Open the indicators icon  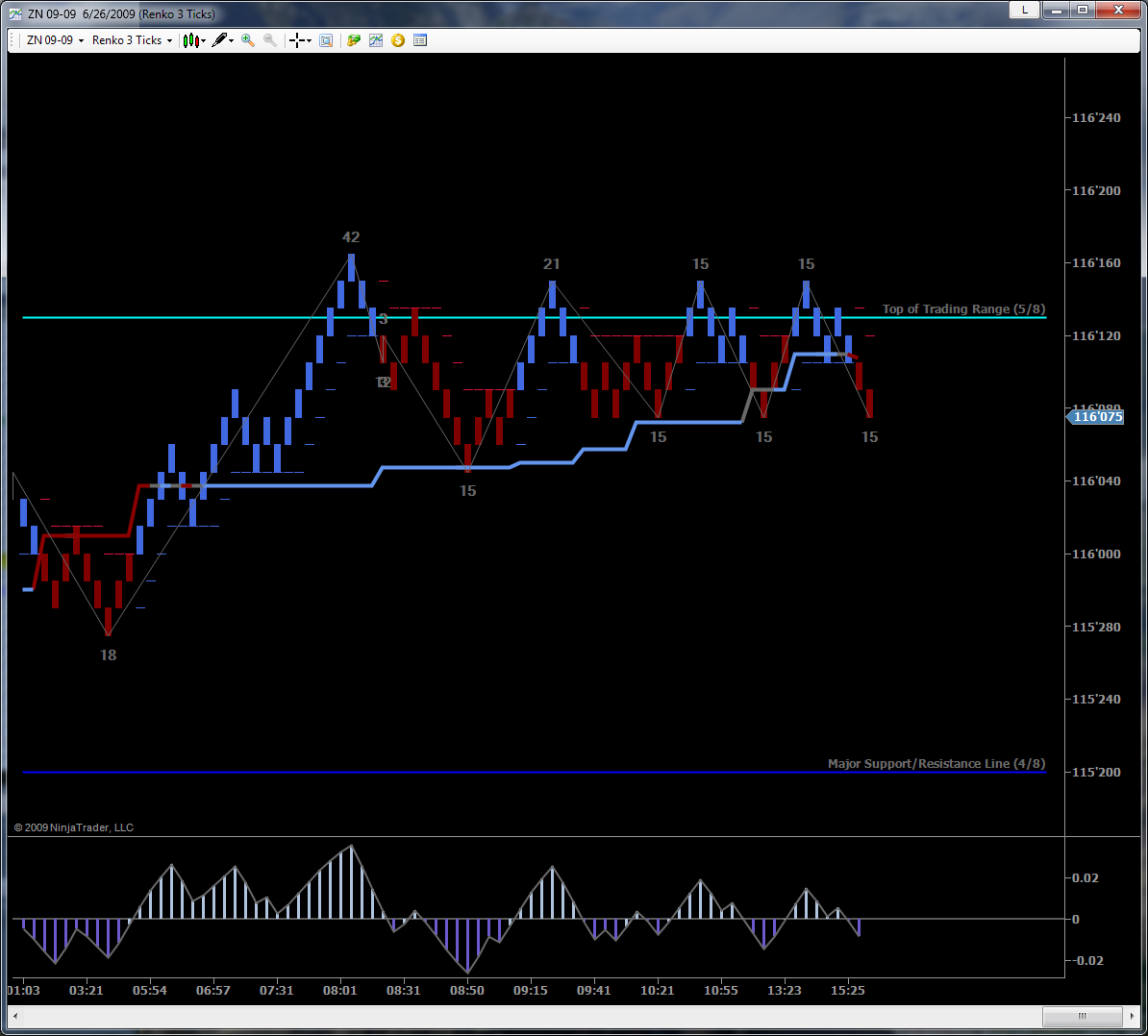[376, 40]
